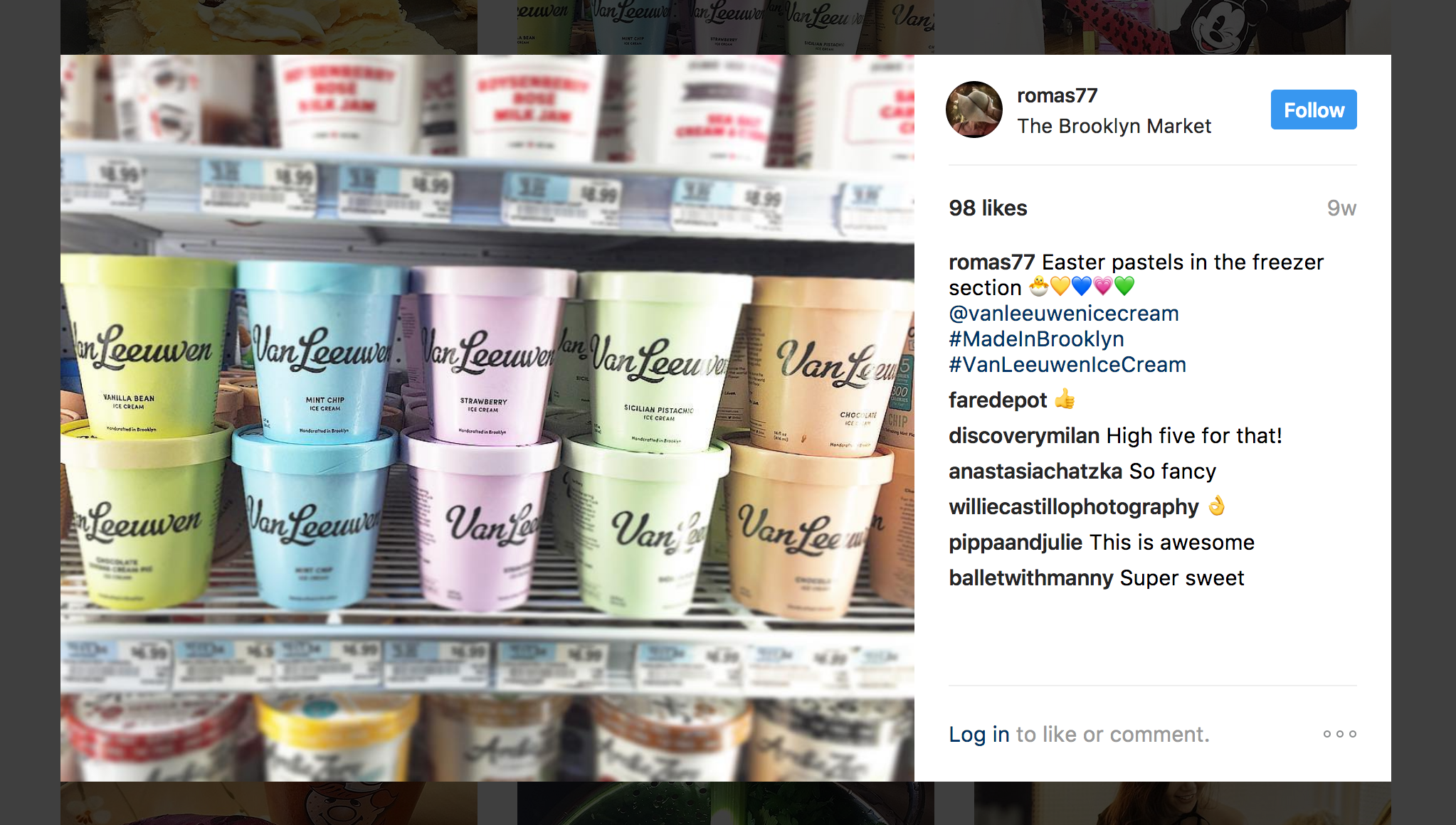Open romas77 username in post header
The width and height of the screenshot is (1456, 825).
point(1057,95)
